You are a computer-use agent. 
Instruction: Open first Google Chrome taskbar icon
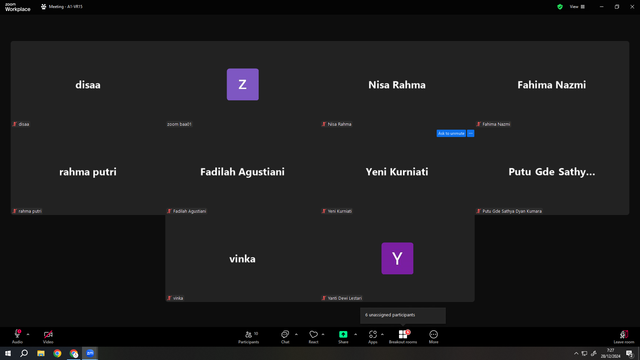tap(57, 353)
